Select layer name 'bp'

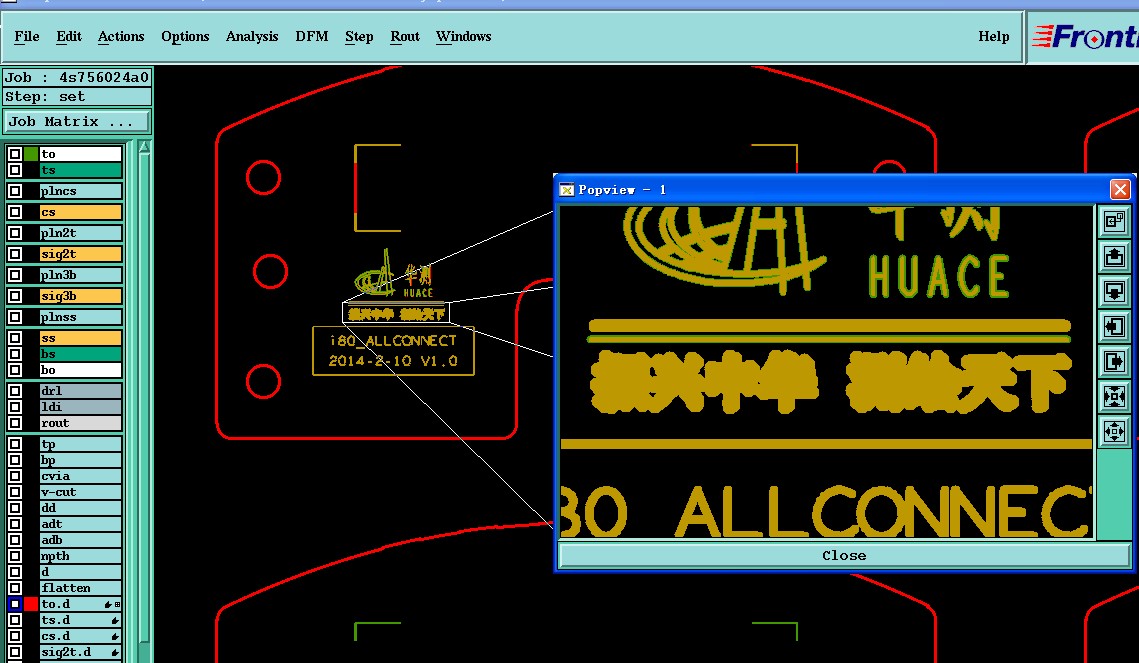pyautogui.click(x=81, y=460)
